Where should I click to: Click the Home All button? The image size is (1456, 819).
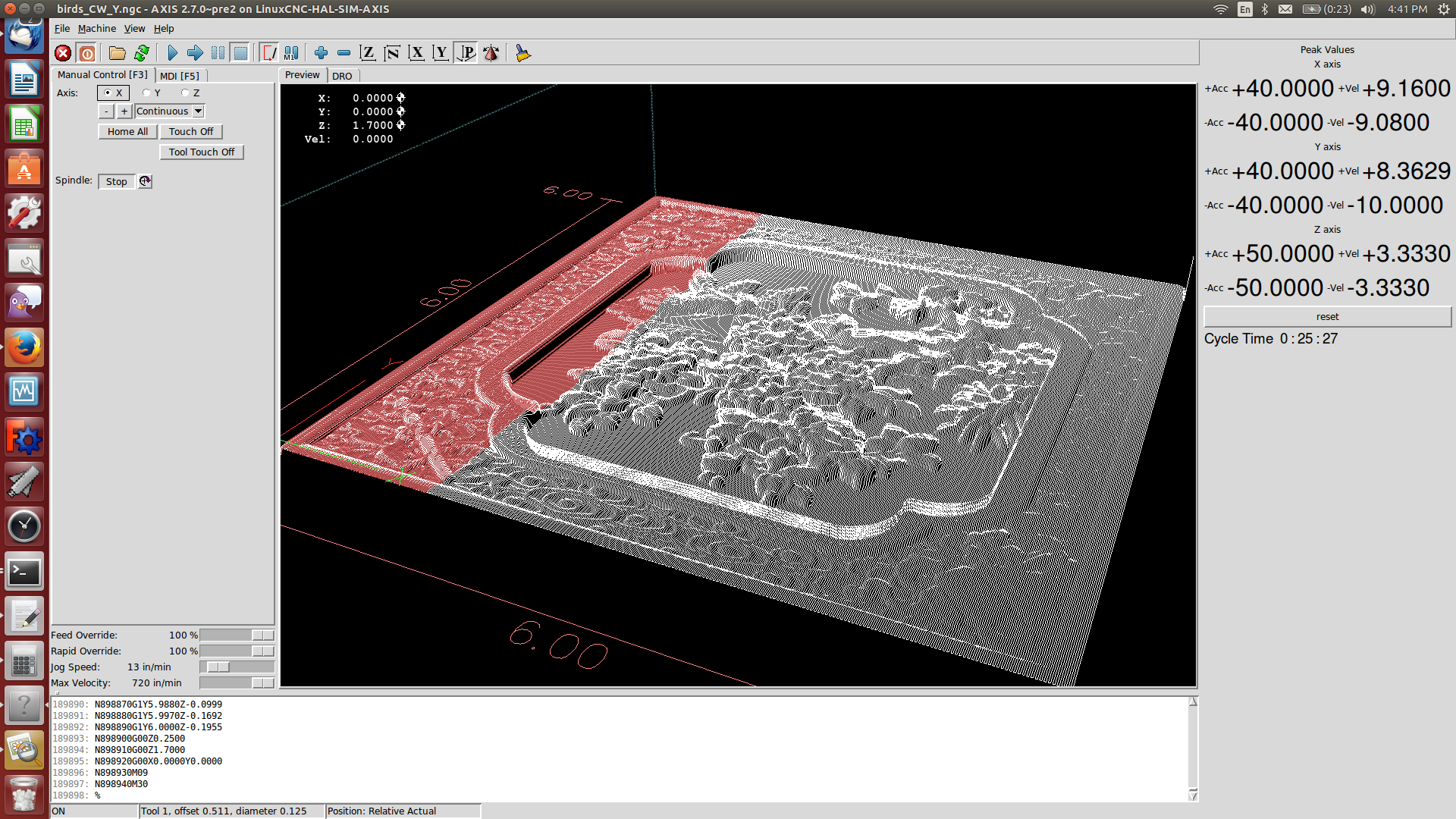(127, 132)
